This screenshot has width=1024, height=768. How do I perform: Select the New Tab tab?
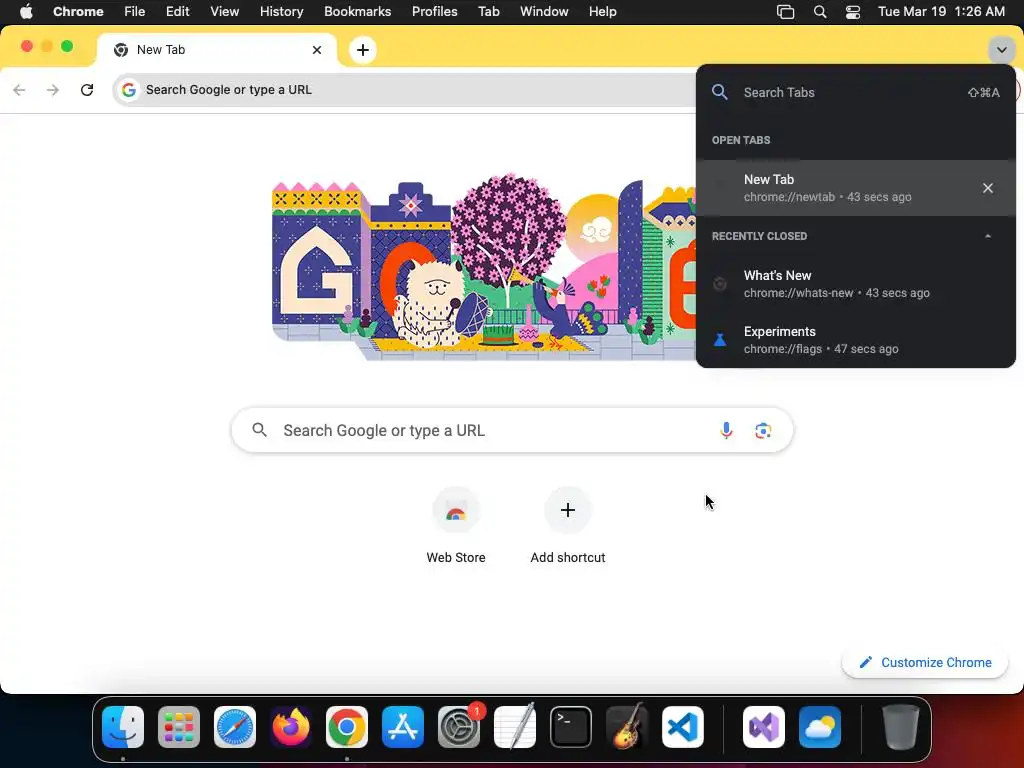[x=216, y=50]
